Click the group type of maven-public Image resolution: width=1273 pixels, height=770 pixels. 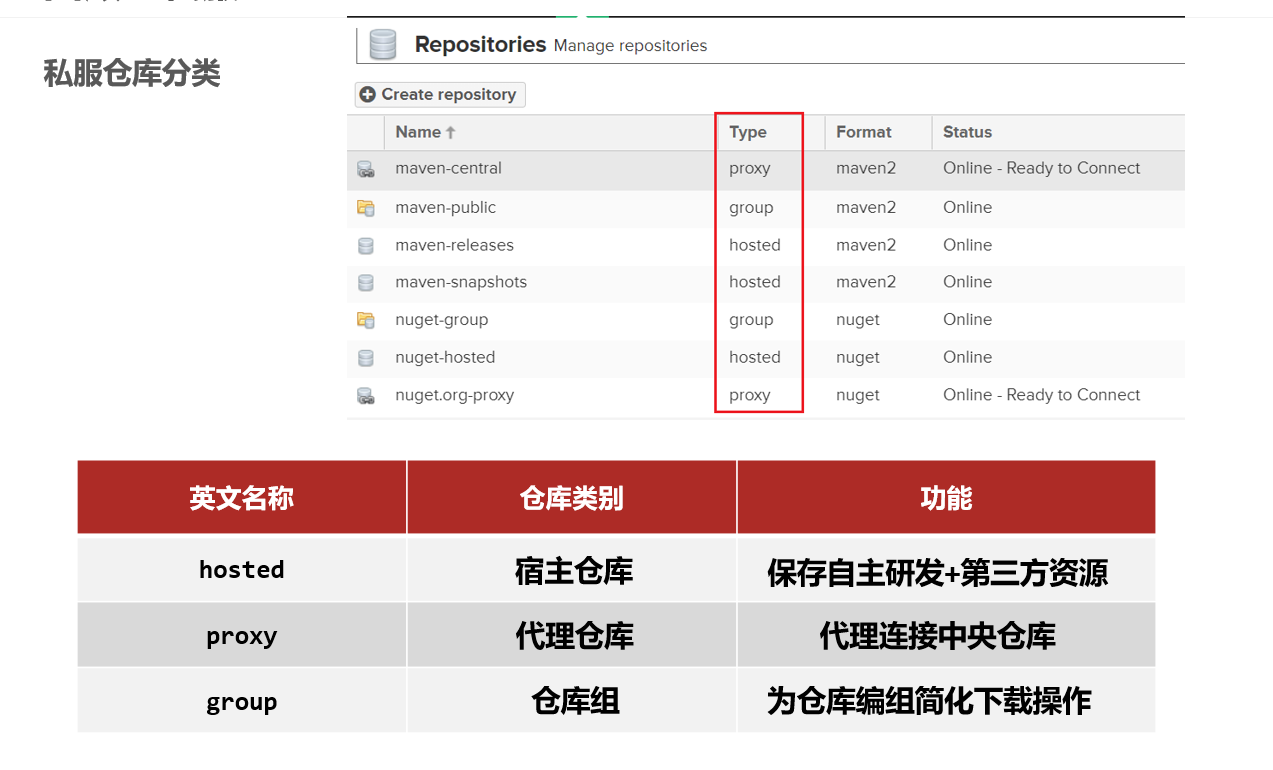coord(751,208)
